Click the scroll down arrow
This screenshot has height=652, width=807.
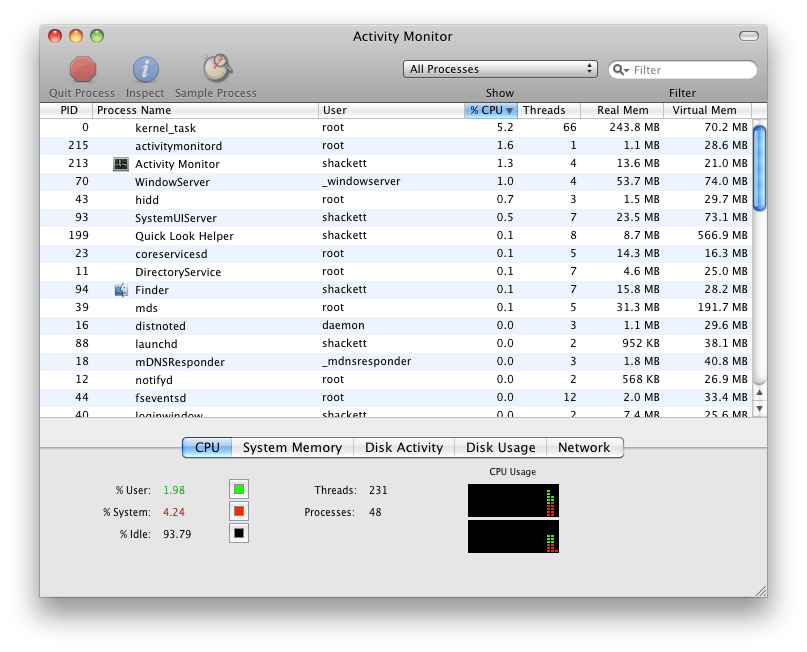pos(759,409)
